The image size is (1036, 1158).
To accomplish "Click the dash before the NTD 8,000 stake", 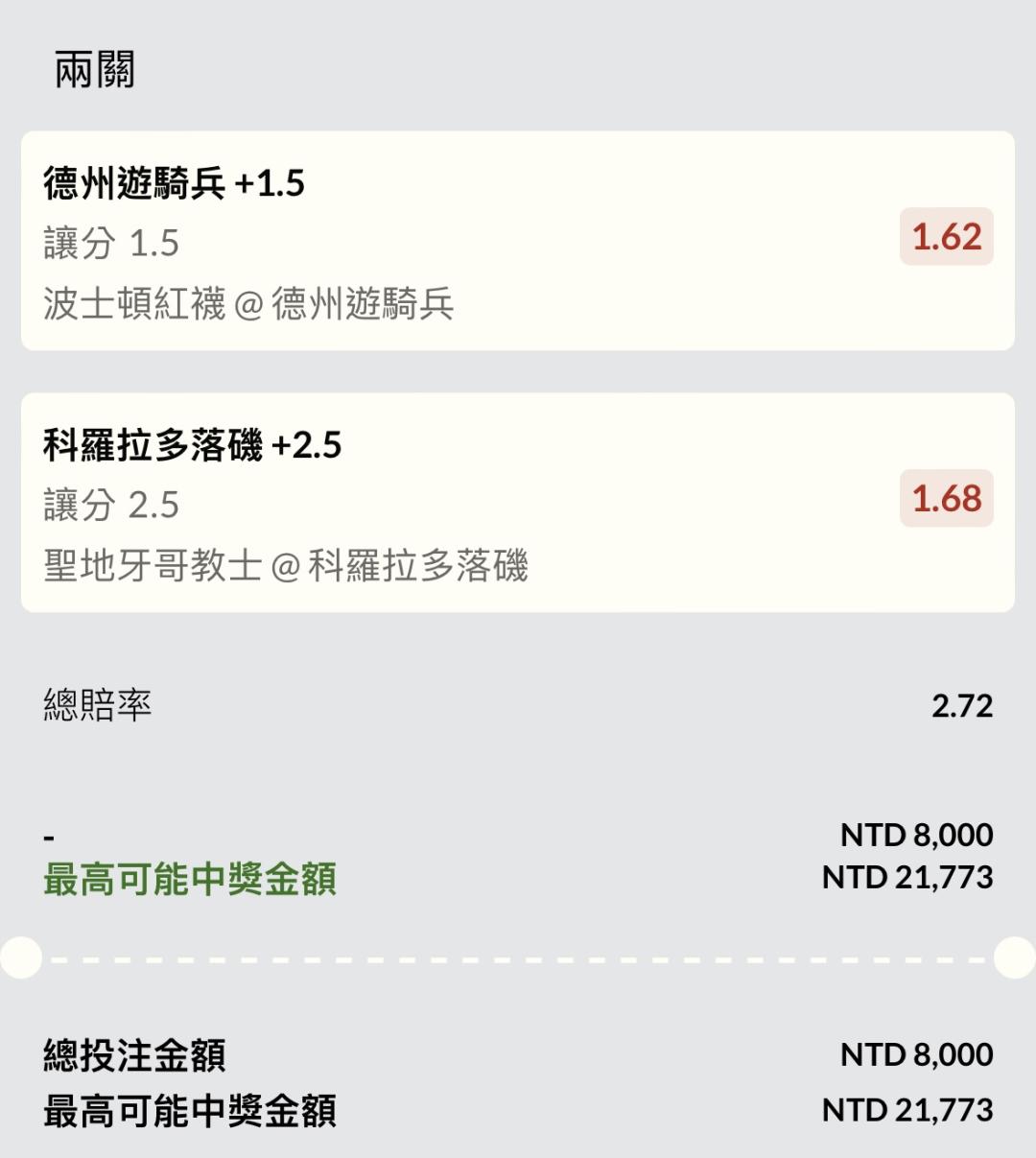I will tap(49, 838).
